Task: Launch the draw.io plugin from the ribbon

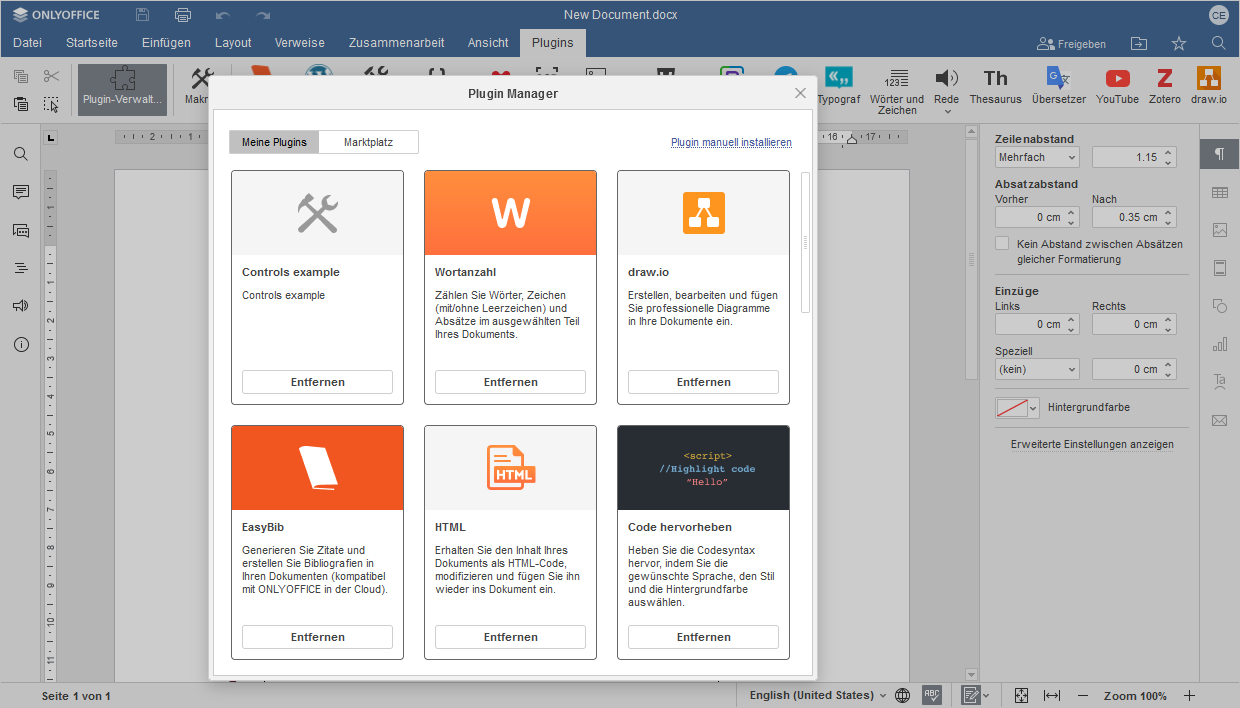Action: click(1209, 87)
